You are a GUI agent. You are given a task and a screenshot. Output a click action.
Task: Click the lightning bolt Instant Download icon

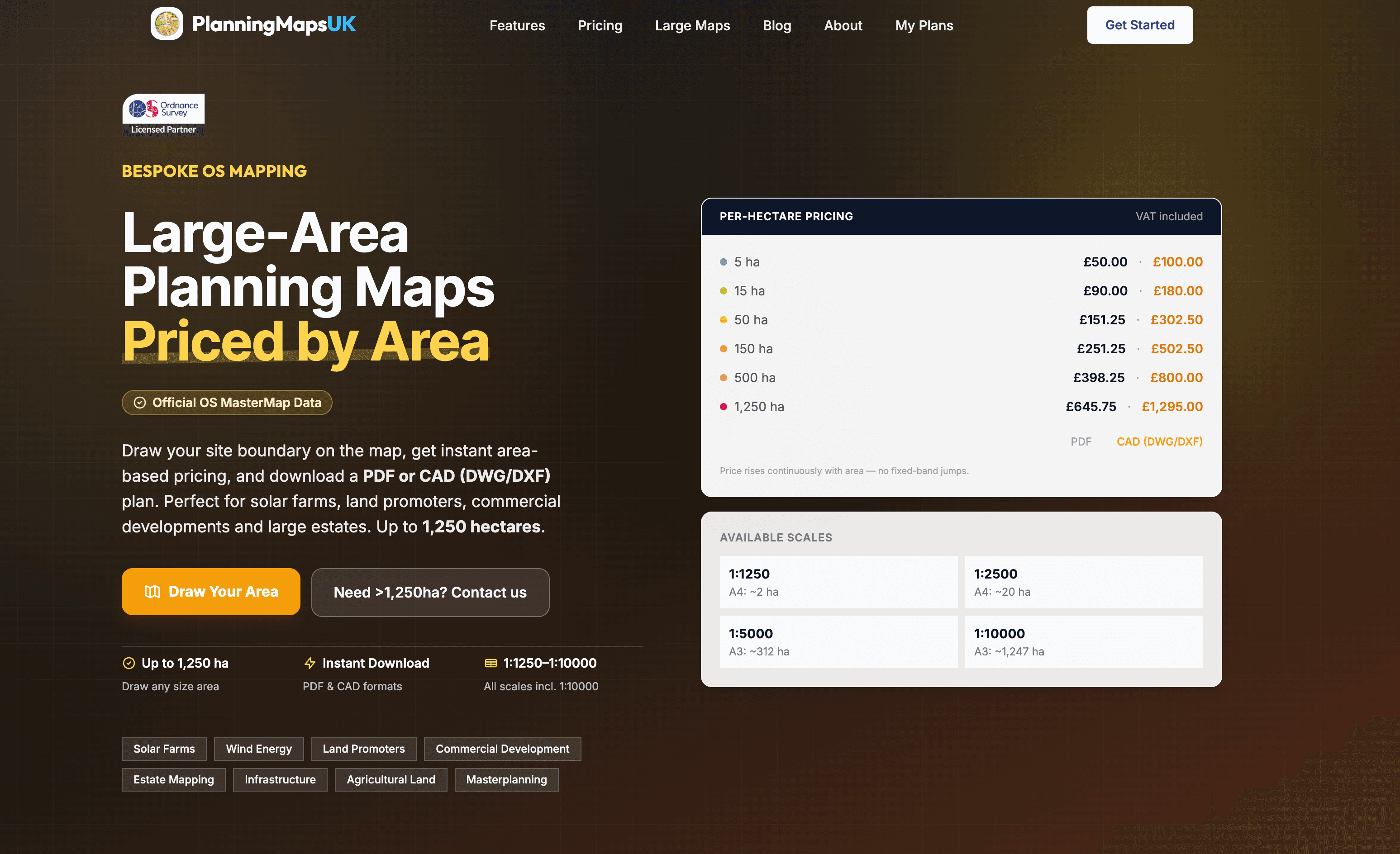click(310, 663)
